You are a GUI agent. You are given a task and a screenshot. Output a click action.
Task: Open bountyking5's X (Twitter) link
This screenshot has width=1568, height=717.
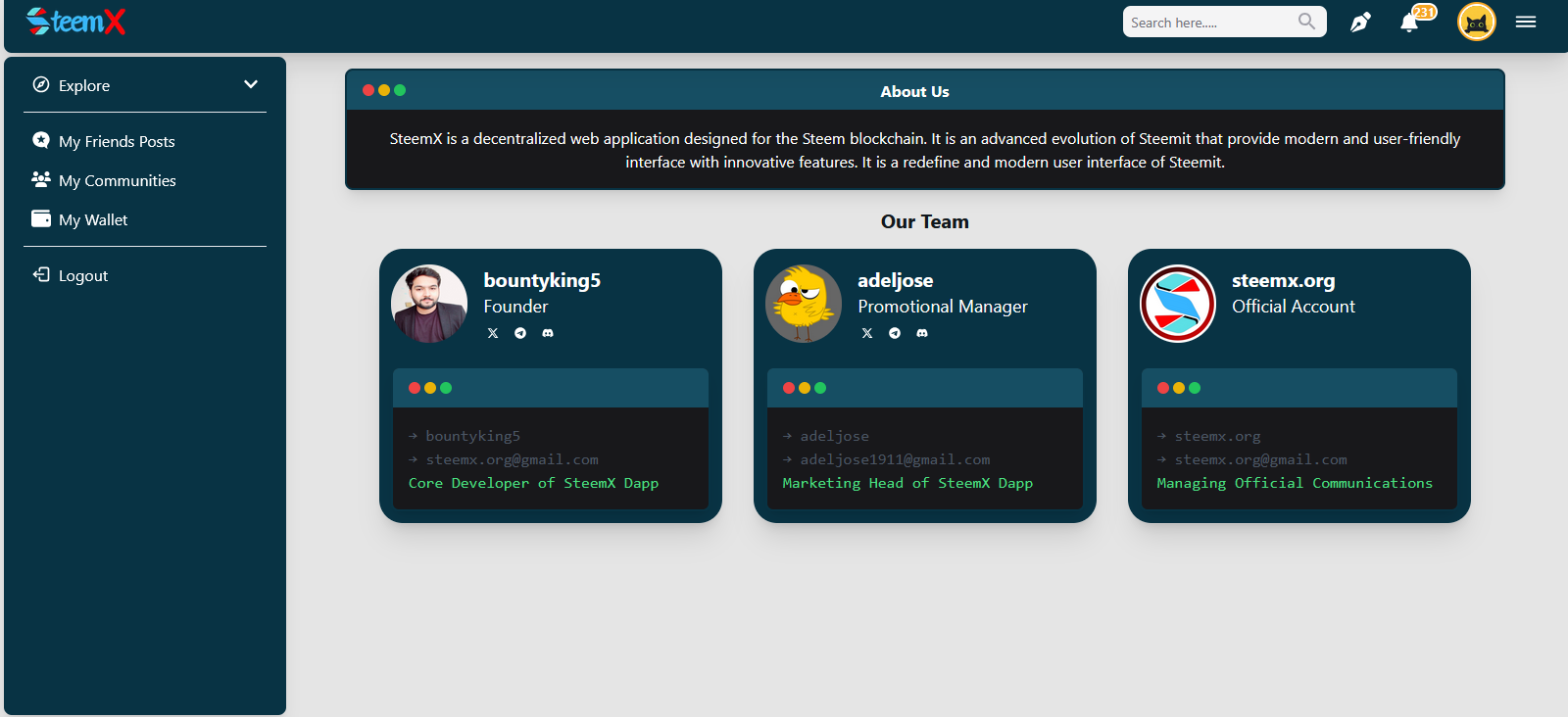point(493,333)
